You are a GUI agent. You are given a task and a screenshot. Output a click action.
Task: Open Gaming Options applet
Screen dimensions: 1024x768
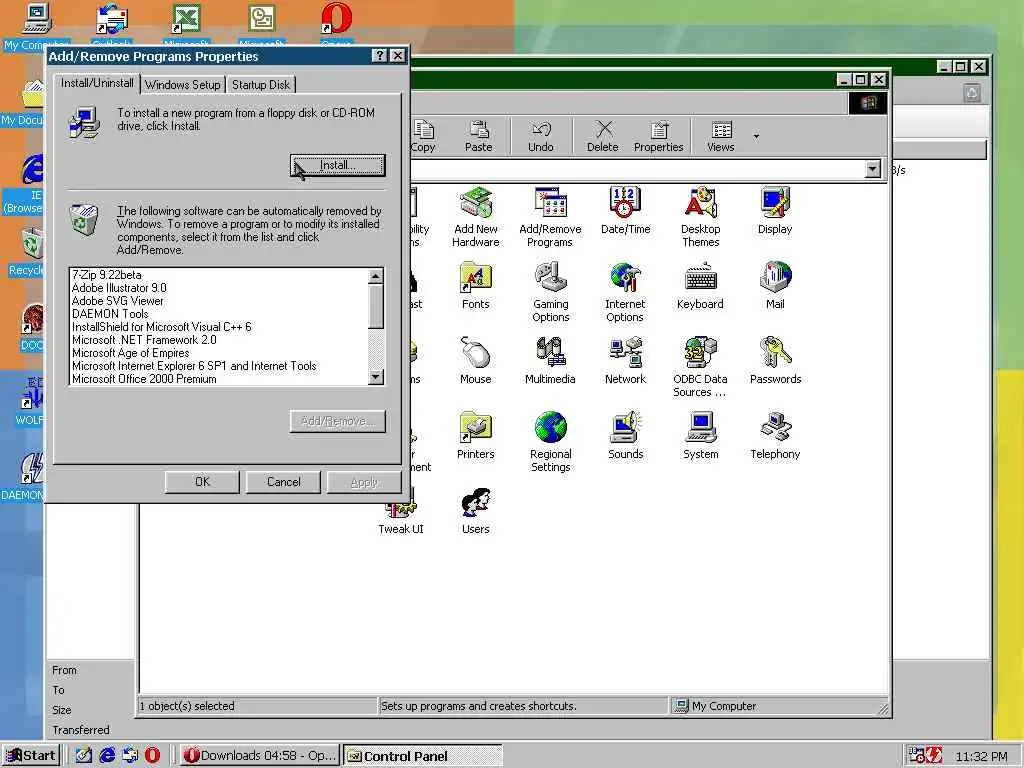click(x=551, y=293)
